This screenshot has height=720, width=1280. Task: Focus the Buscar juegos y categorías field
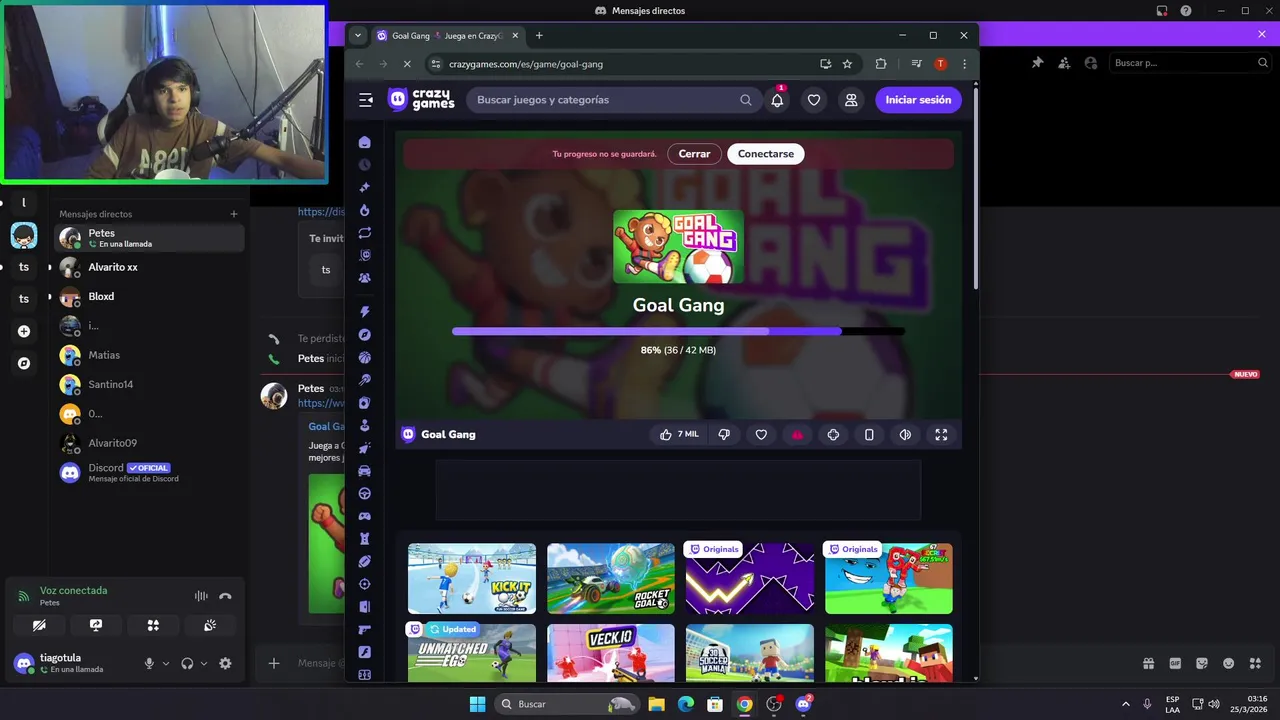(x=613, y=100)
